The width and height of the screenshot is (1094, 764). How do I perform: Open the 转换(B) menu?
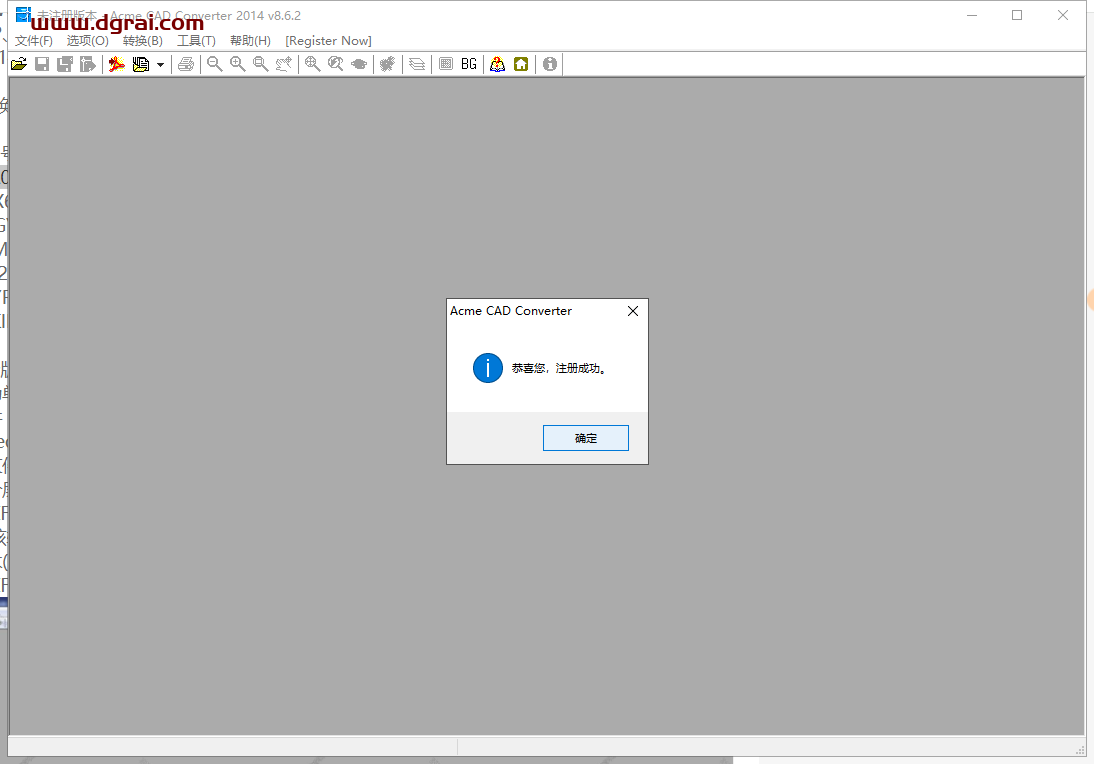[x=143, y=41]
